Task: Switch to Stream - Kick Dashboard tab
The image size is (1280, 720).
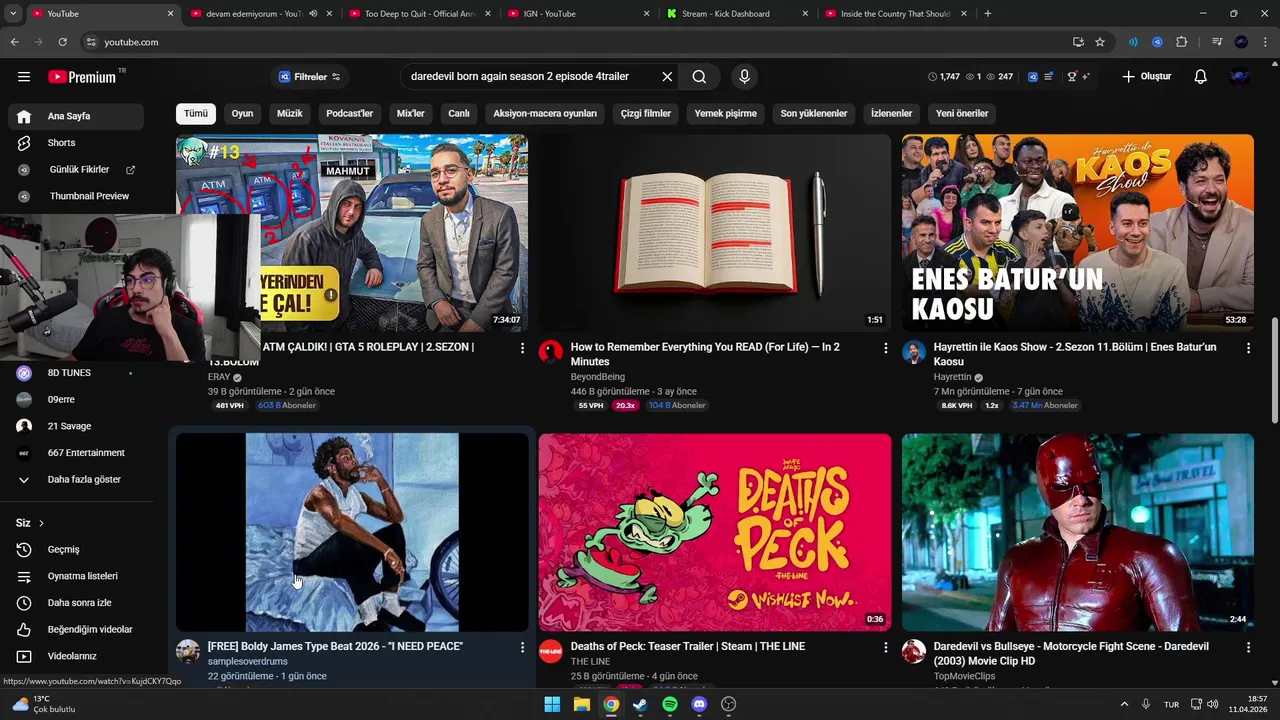Action: [738, 14]
